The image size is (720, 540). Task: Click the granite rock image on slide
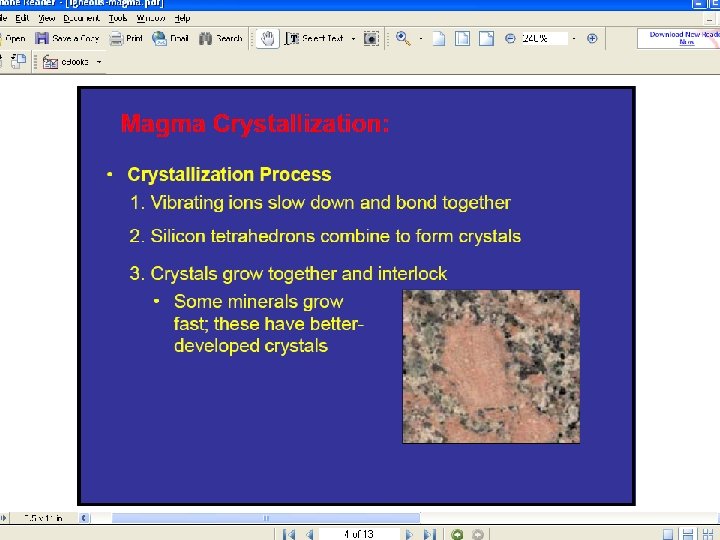pyautogui.click(x=491, y=366)
